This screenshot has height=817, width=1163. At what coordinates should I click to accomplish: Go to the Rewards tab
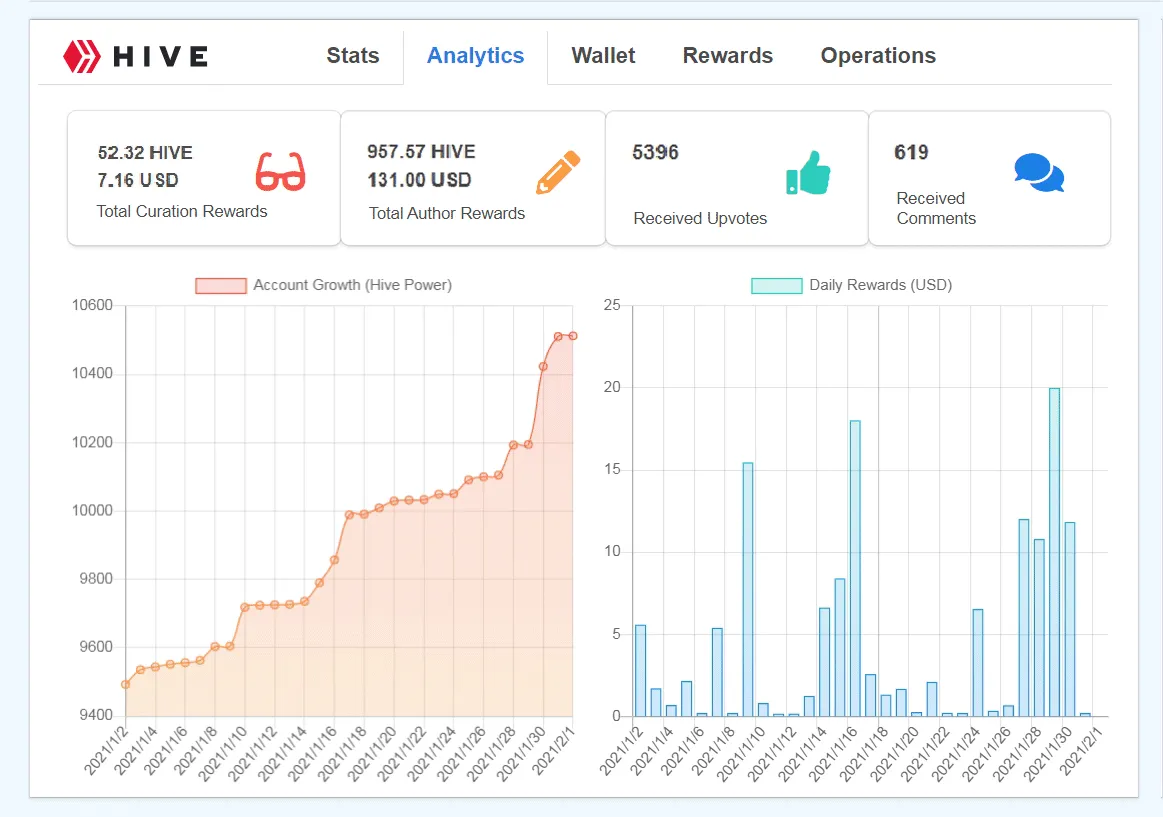tap(728, 56)
